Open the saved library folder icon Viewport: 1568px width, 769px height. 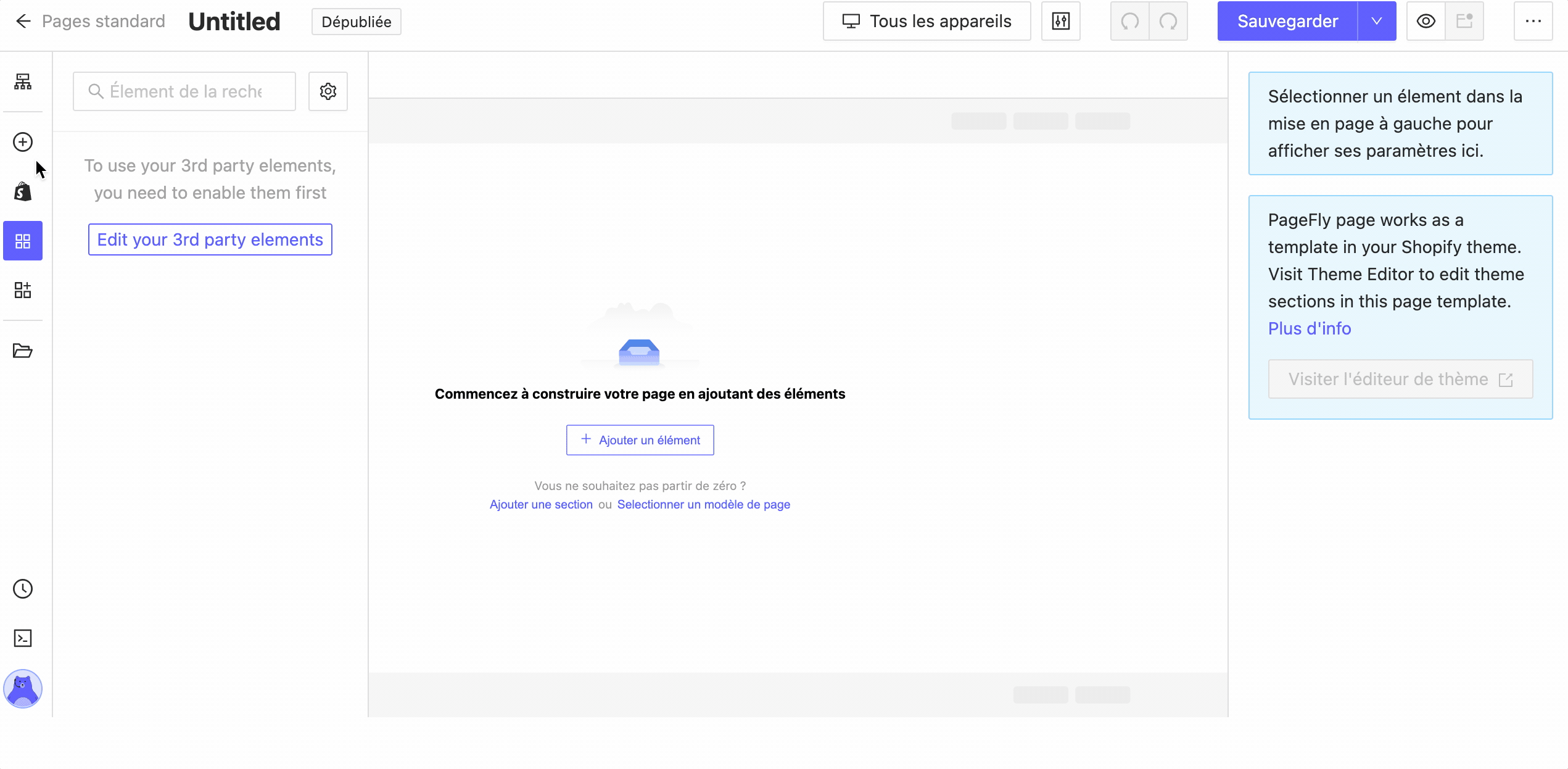[23, 351]
